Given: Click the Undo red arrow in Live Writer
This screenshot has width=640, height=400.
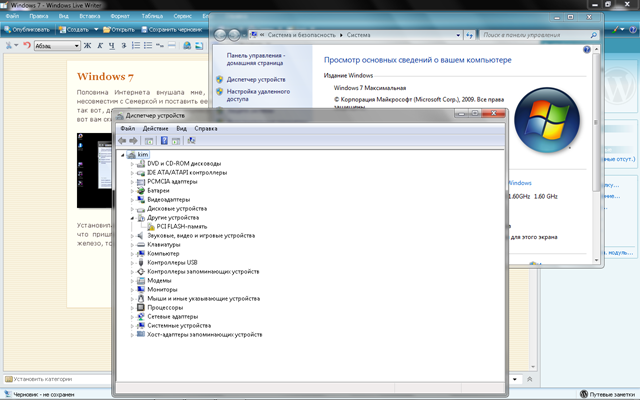Looking at the screenshot, I should pos(27,45).
